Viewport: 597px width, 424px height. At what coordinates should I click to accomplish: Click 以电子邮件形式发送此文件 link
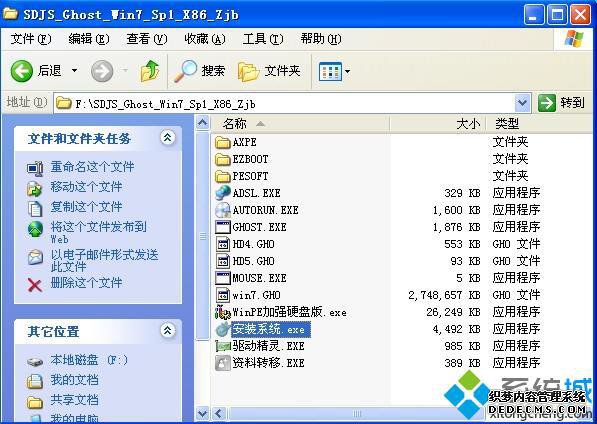click(104, 260)
